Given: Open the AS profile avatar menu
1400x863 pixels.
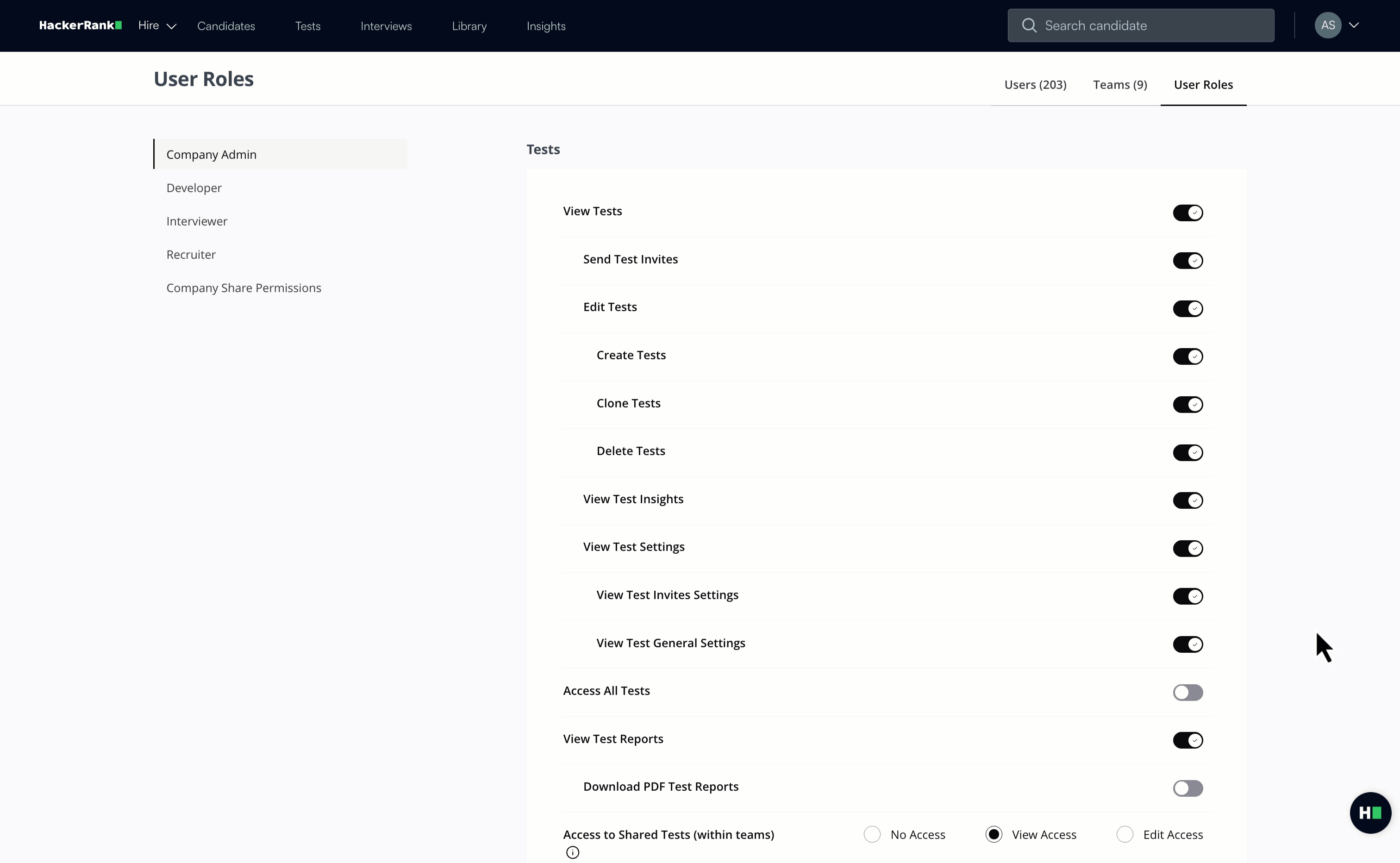Looking at the screenshot, I should coord(1329,25).
